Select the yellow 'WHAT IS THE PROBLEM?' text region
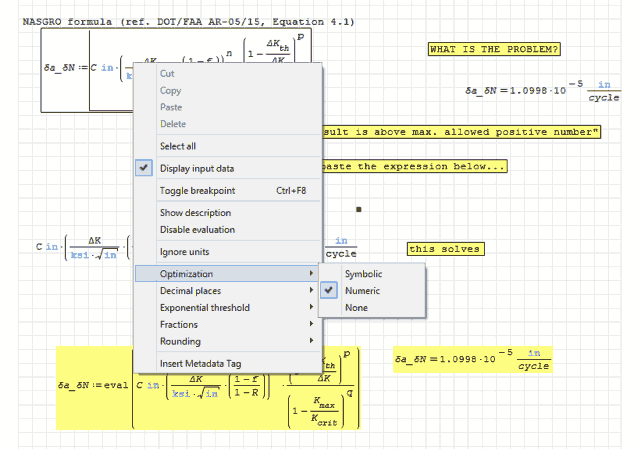 click(493, 49)
